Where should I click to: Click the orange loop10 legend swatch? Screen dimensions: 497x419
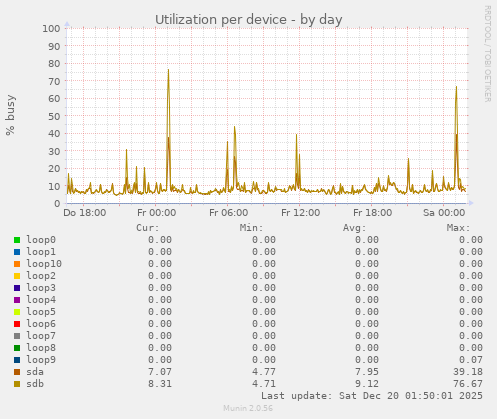tap(17, 264)
